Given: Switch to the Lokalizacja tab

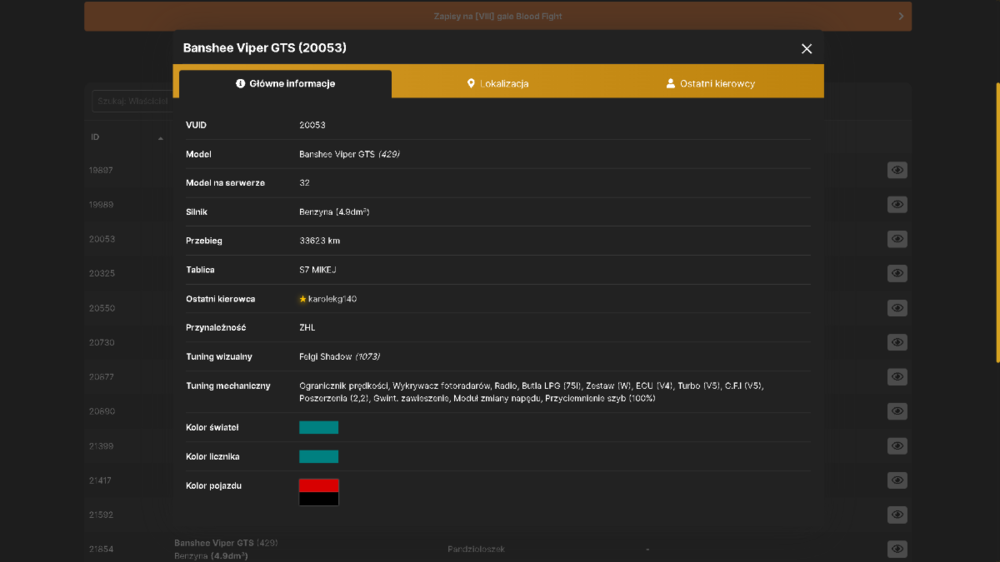Looking at the screenshot, I should tap(498, 84).
